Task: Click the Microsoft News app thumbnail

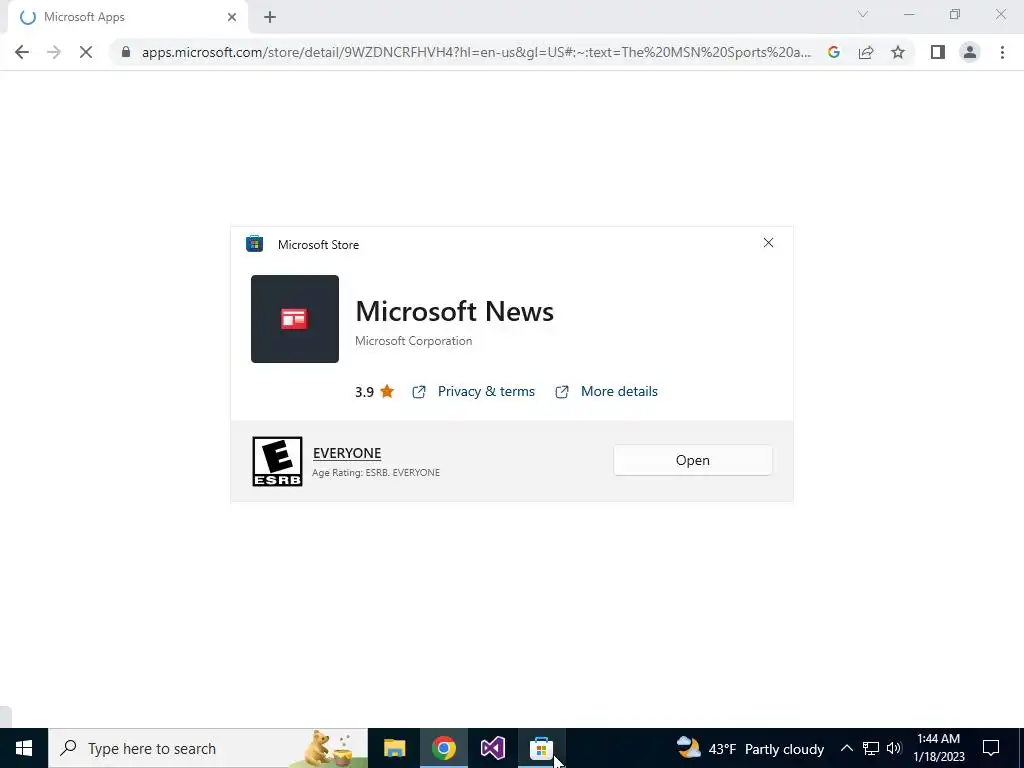Action: (x=295, y=319)
